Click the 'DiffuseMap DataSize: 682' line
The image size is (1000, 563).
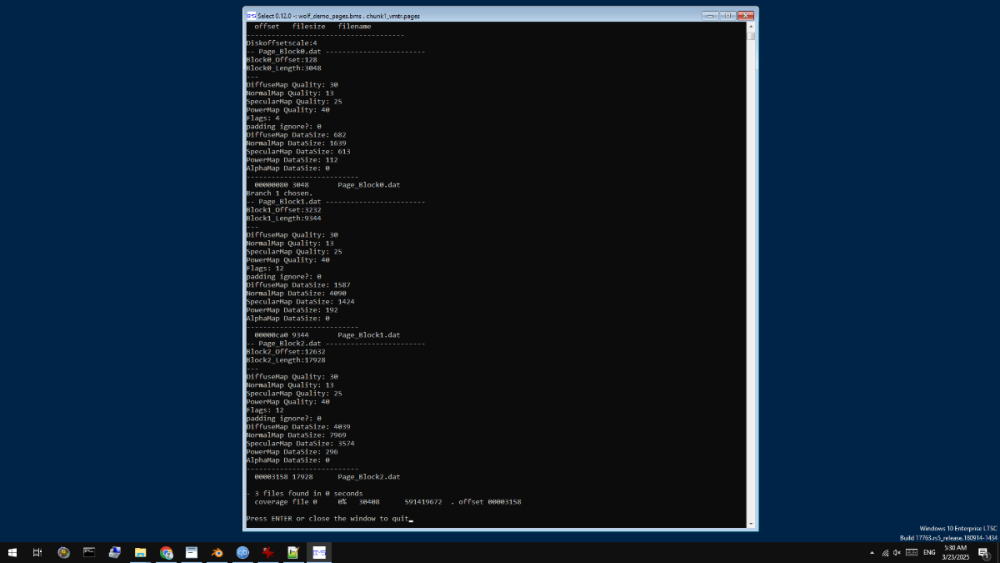pos(297,135)
